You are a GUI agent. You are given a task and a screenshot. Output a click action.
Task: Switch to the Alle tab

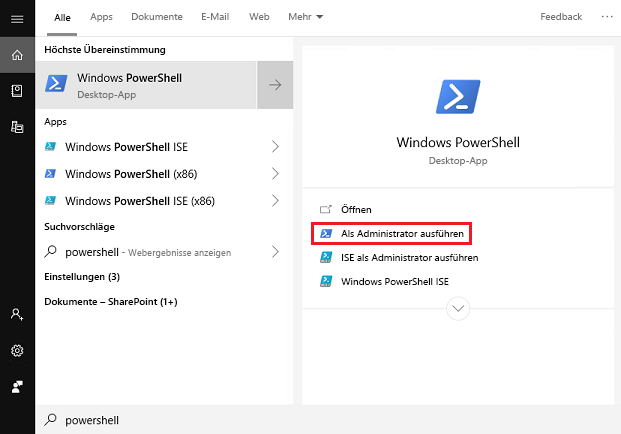pos(62,17)
